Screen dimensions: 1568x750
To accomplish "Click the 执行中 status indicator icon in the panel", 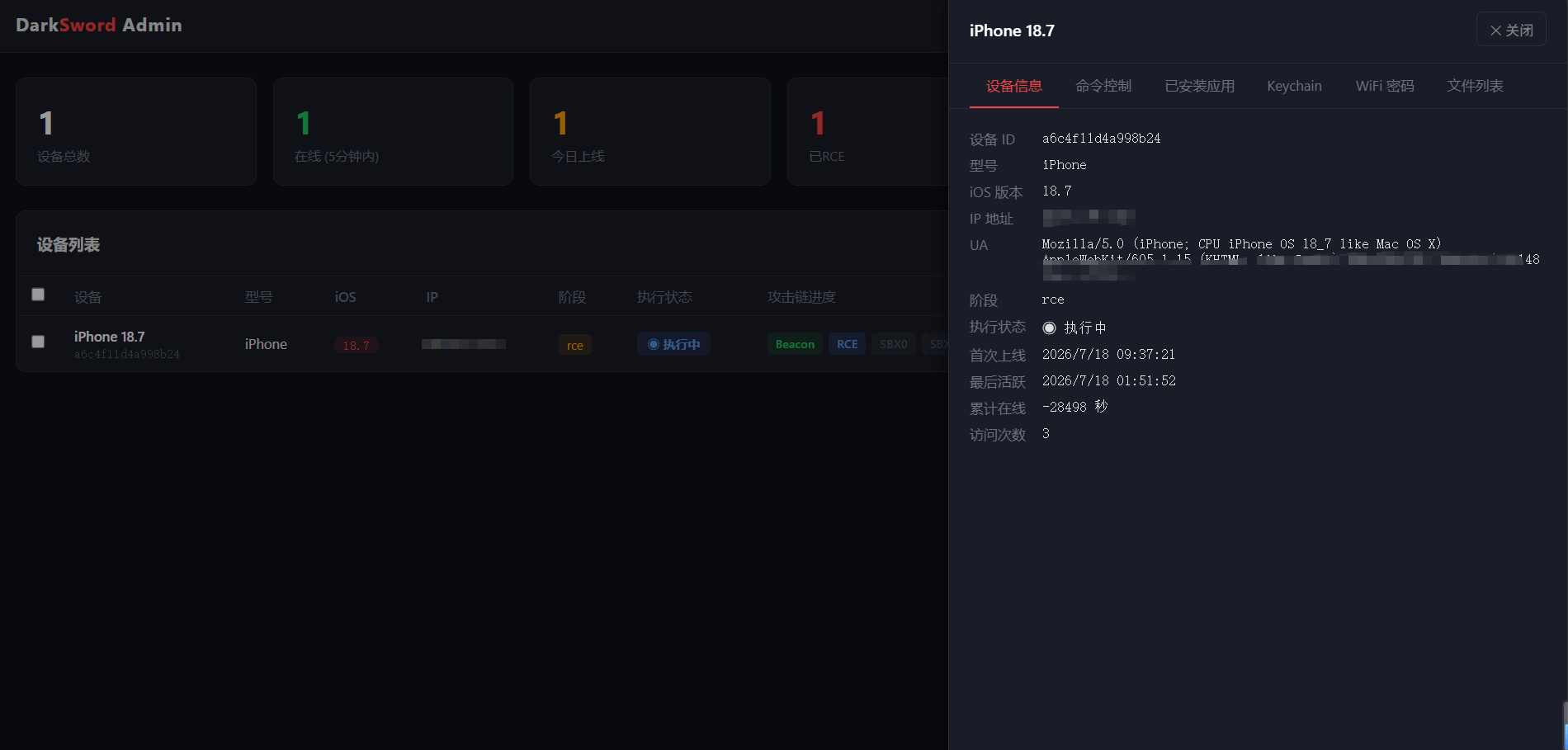I will click(1049, 328).
